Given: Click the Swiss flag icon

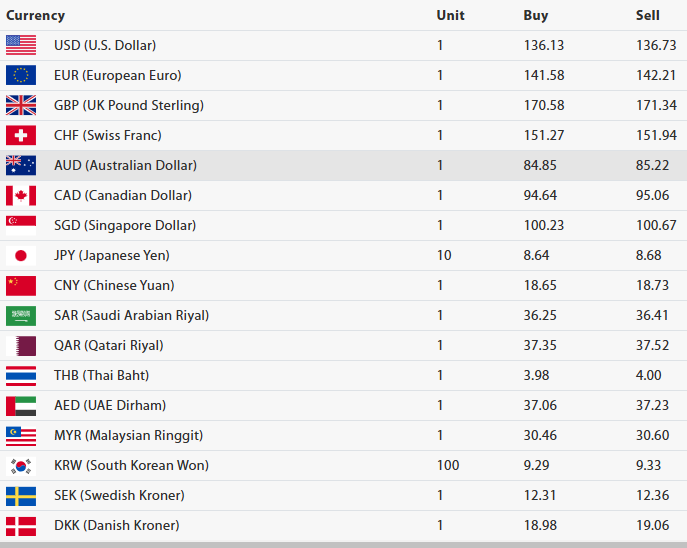Looking at the screenshot, I should pyautogui.click(x=21, y=135).
